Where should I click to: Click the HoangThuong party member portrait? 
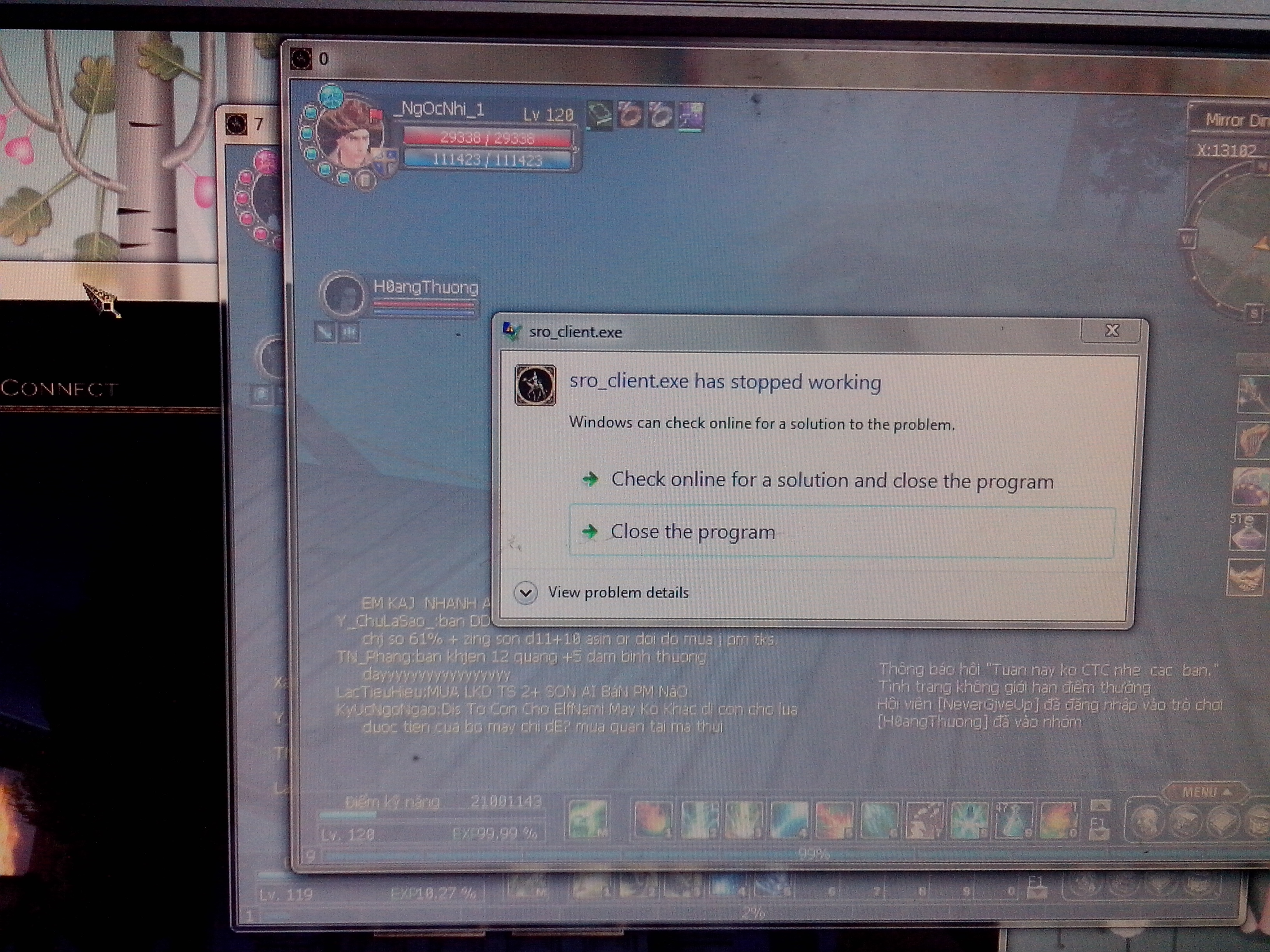coord(342,294)
